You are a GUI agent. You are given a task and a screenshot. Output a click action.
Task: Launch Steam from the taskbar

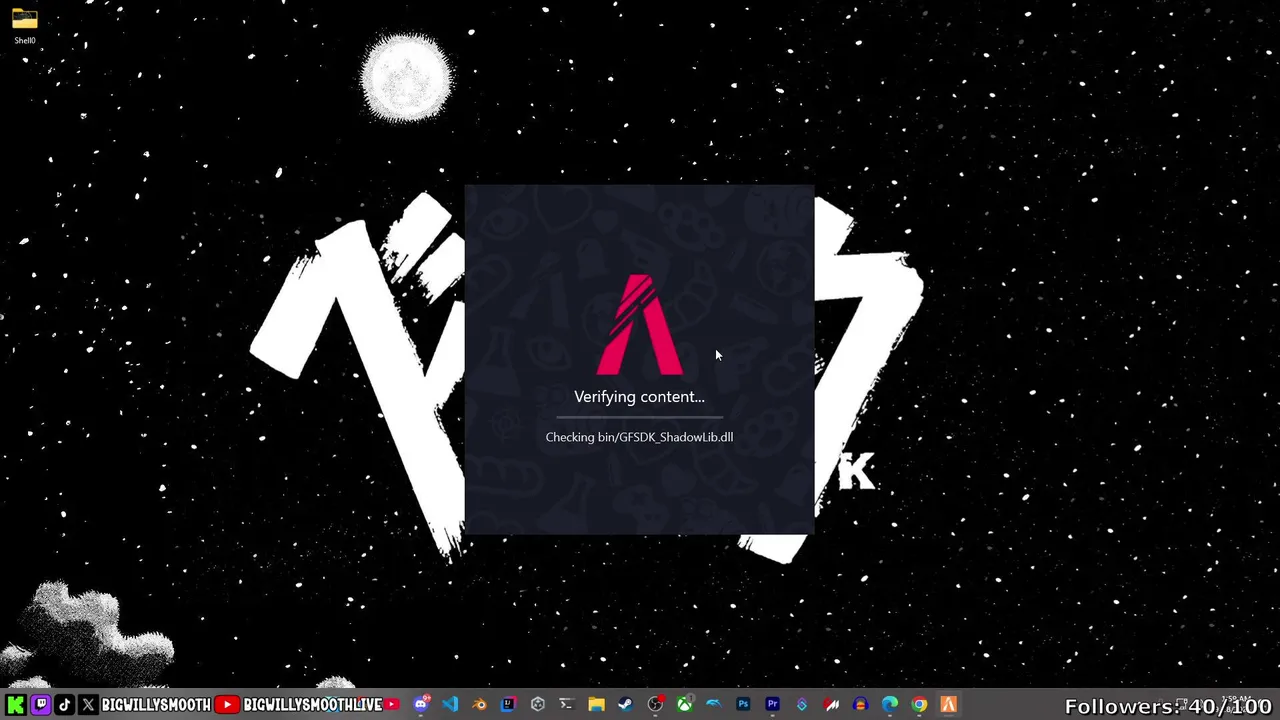tap(625, 704)
